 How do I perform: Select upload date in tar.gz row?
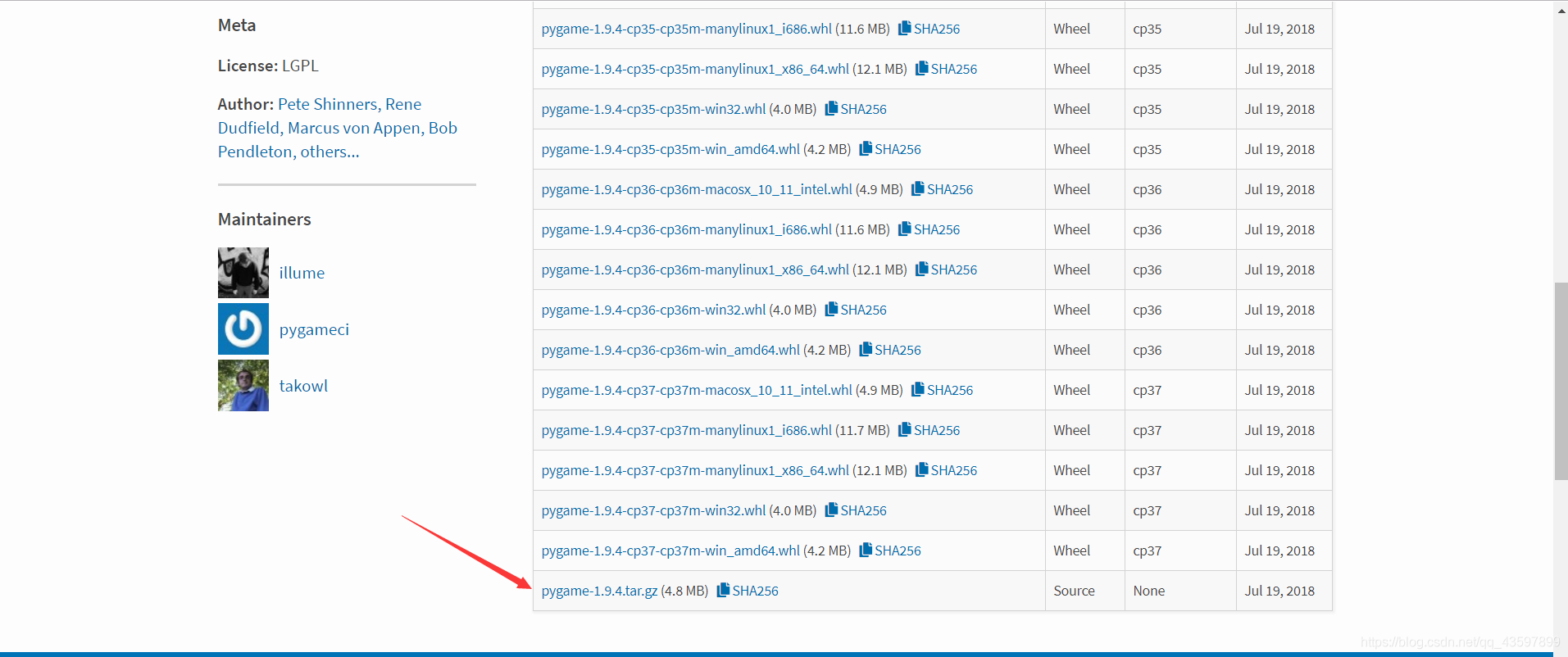[x=1279, y=591]
